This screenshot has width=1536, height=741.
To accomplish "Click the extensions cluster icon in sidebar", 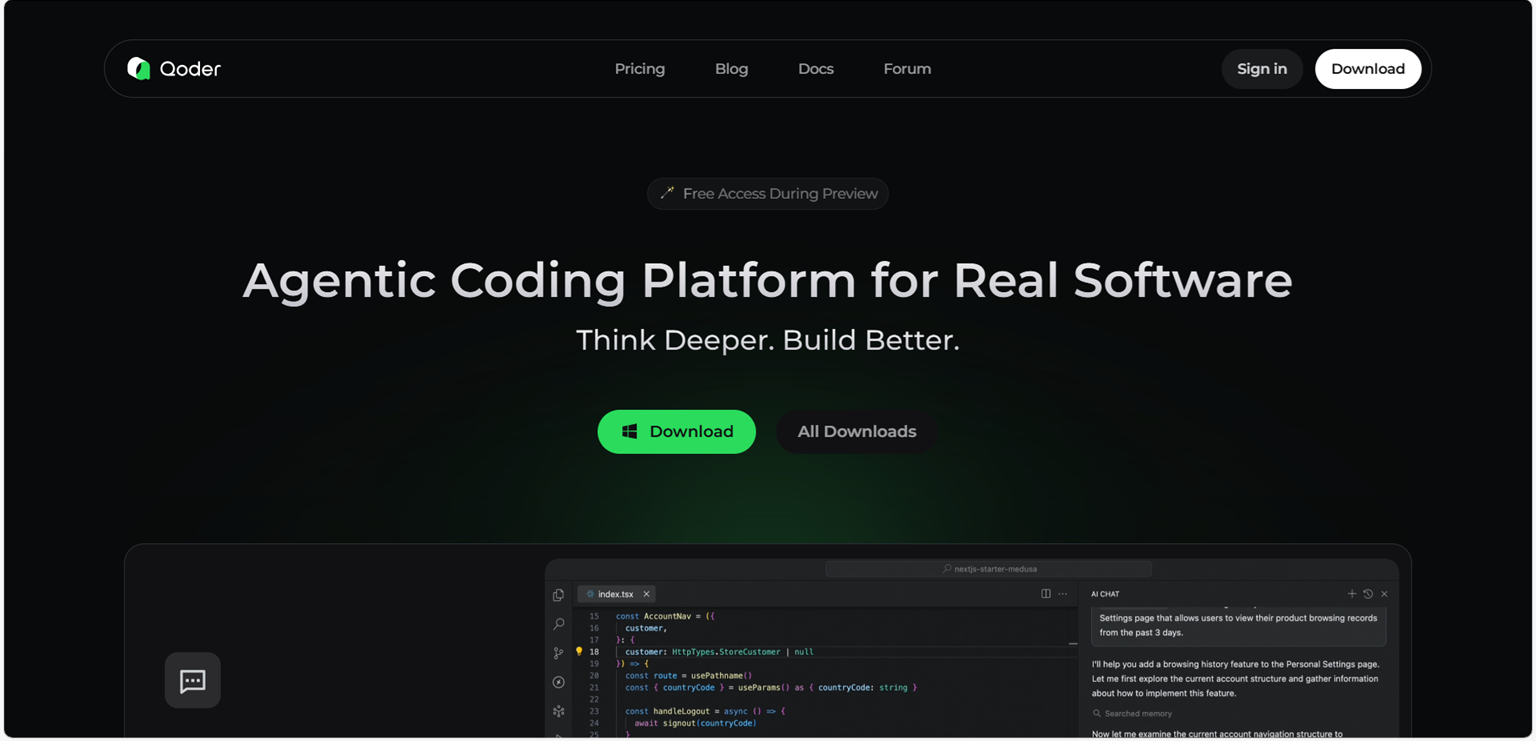I will pyautogui.click(x=559, y=711).
